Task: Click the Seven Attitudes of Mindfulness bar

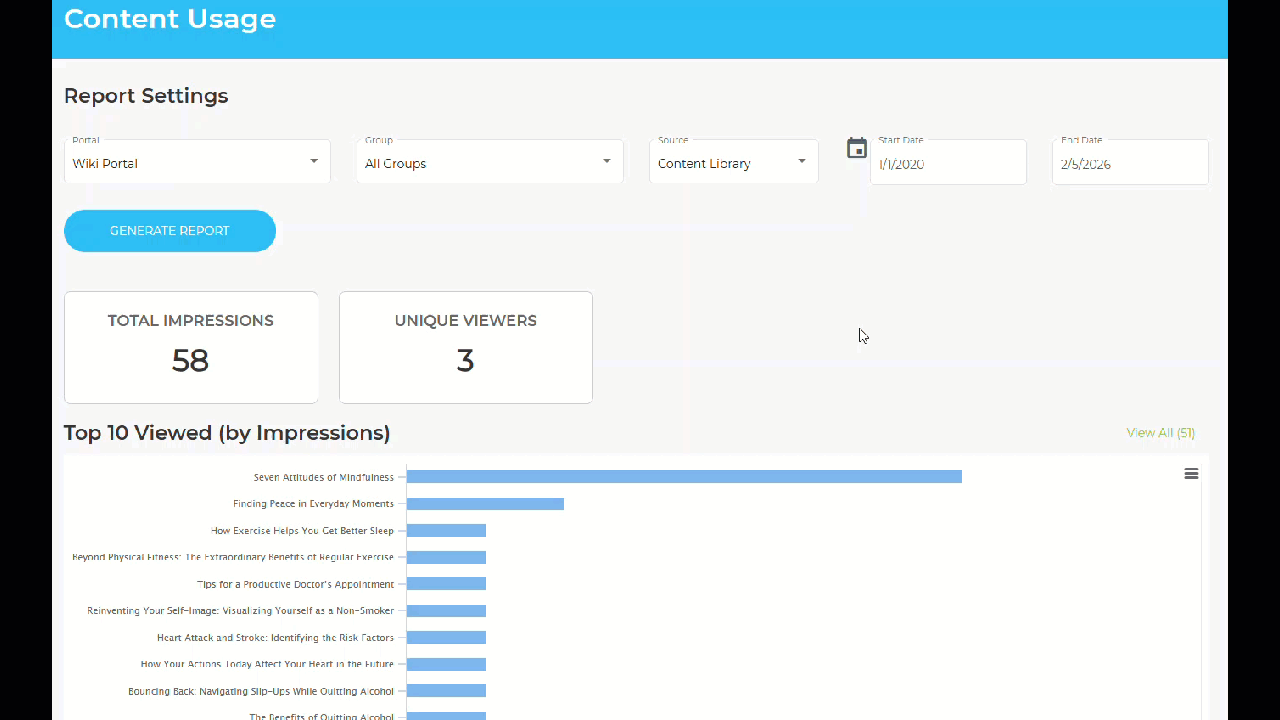Action: click(x=684, y=477)
